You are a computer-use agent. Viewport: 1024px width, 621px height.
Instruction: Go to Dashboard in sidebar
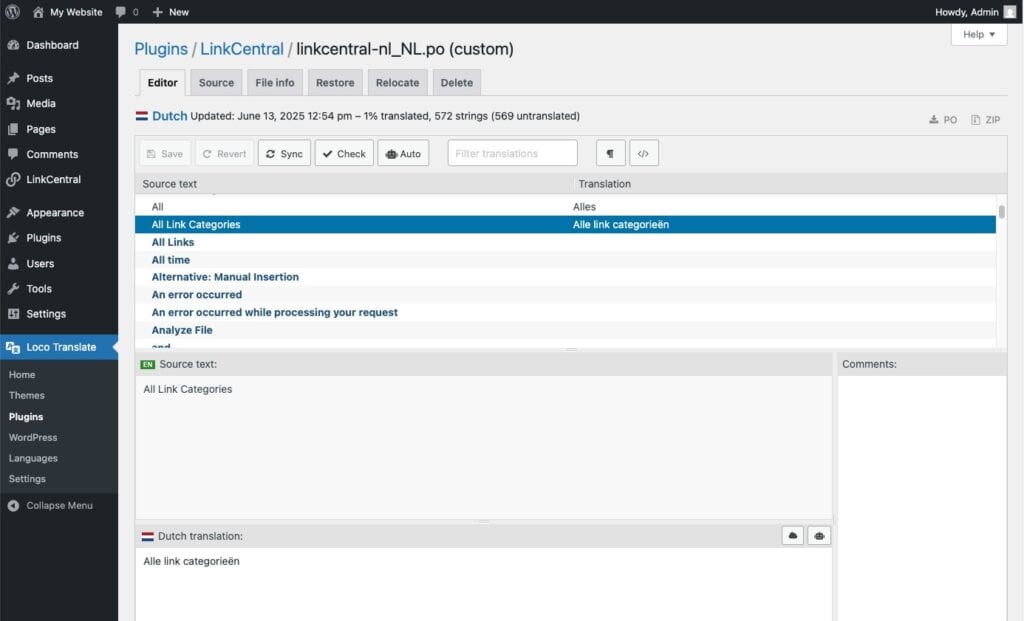coord(59,45)
